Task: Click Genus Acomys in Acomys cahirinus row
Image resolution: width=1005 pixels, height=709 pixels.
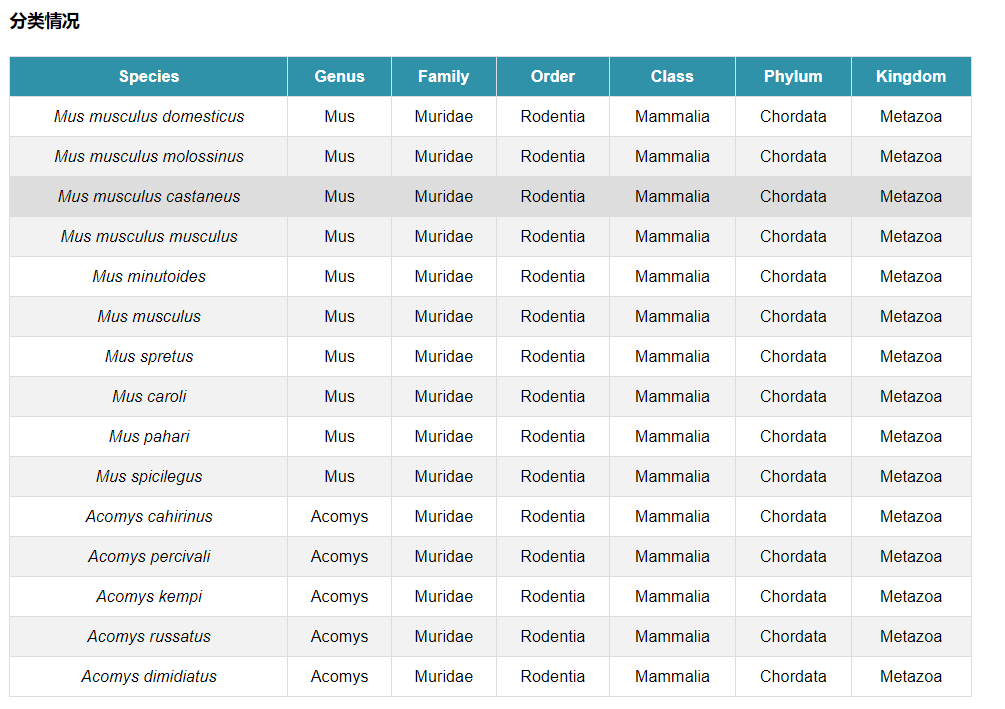Action: pos(340,517)
